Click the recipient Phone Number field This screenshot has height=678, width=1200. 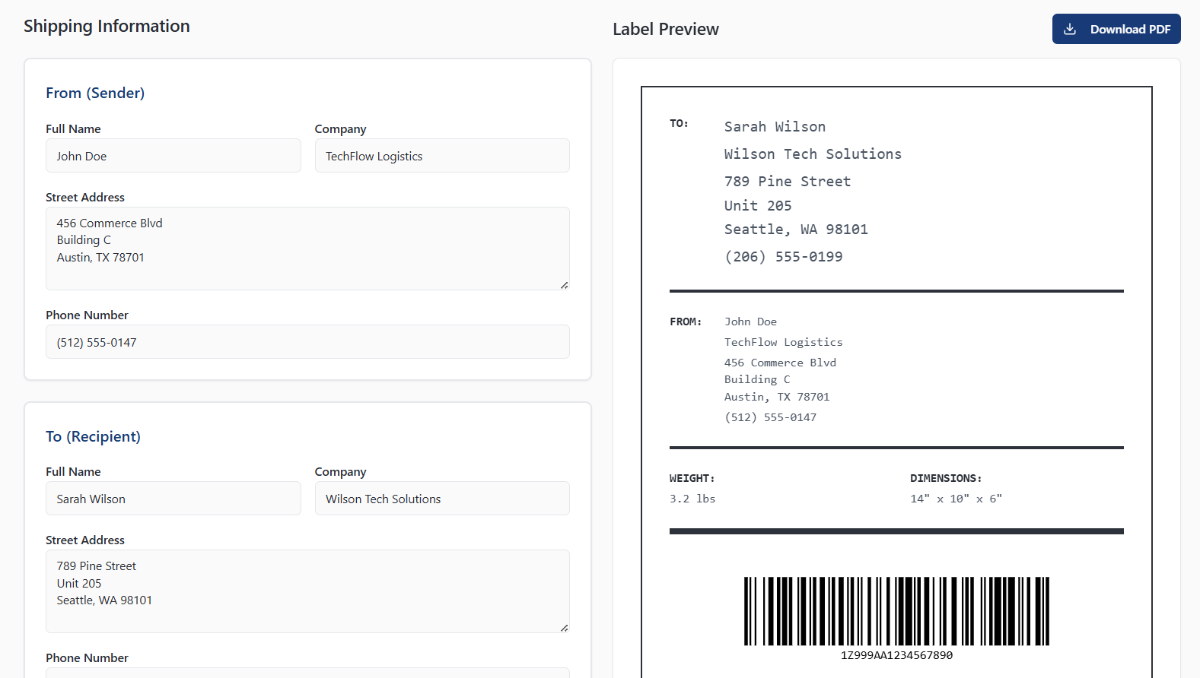307,674
